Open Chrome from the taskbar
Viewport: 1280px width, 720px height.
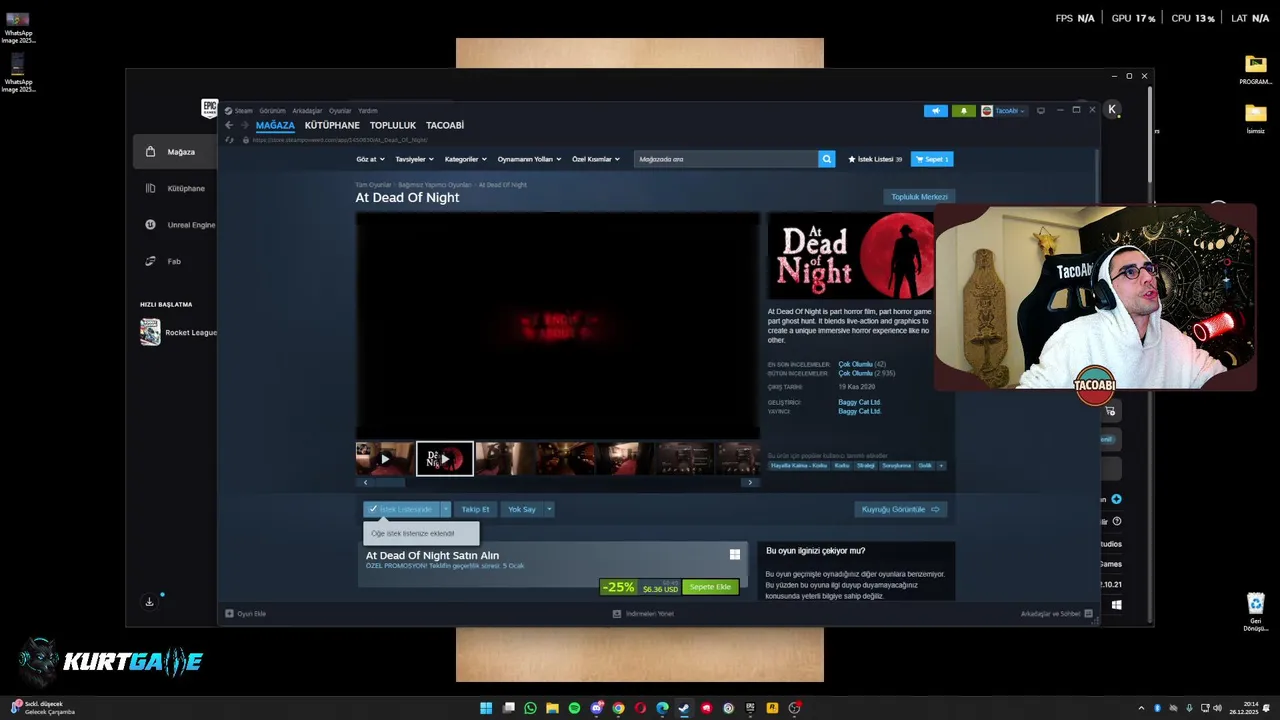(618, 708)
